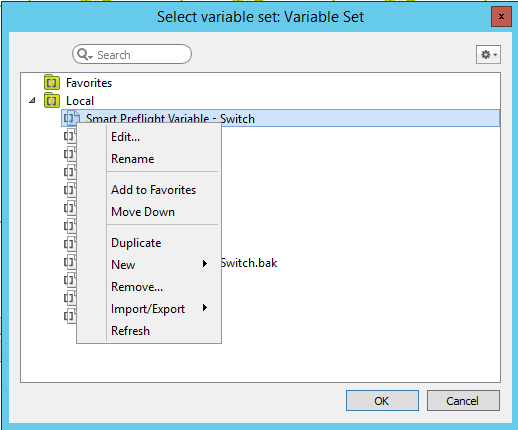Viewport: 518px width, 430px height.
Task: Choose Rename in the context menu
Action: pos(133,159)
